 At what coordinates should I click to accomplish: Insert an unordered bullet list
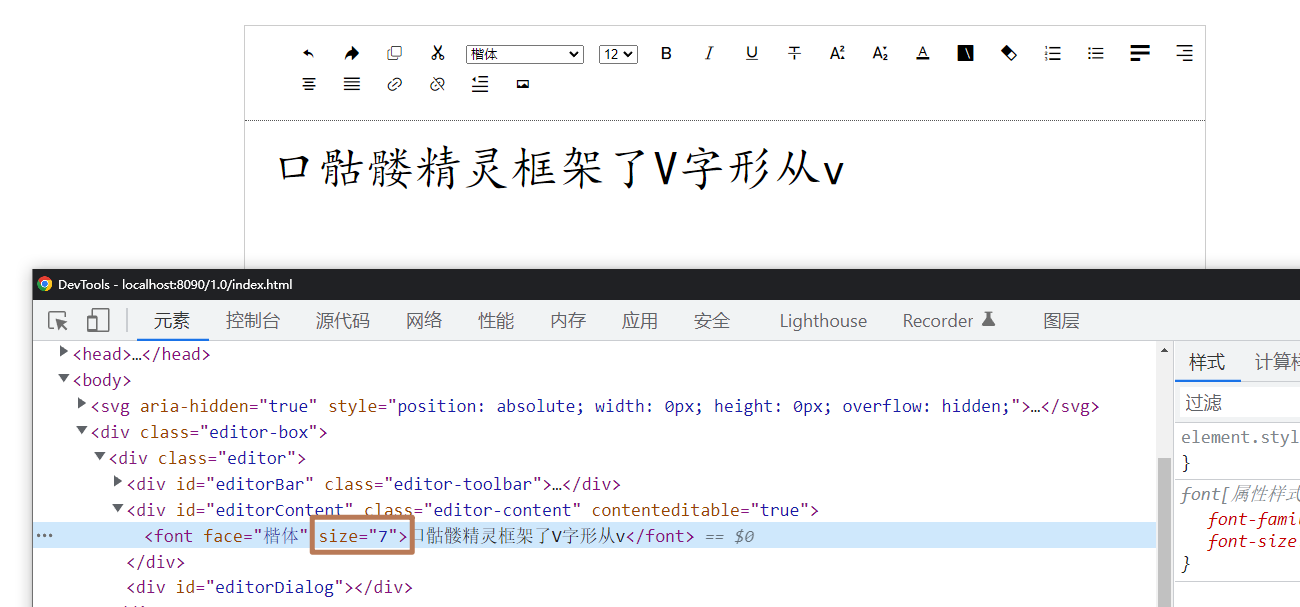(x=1095, y=53)
